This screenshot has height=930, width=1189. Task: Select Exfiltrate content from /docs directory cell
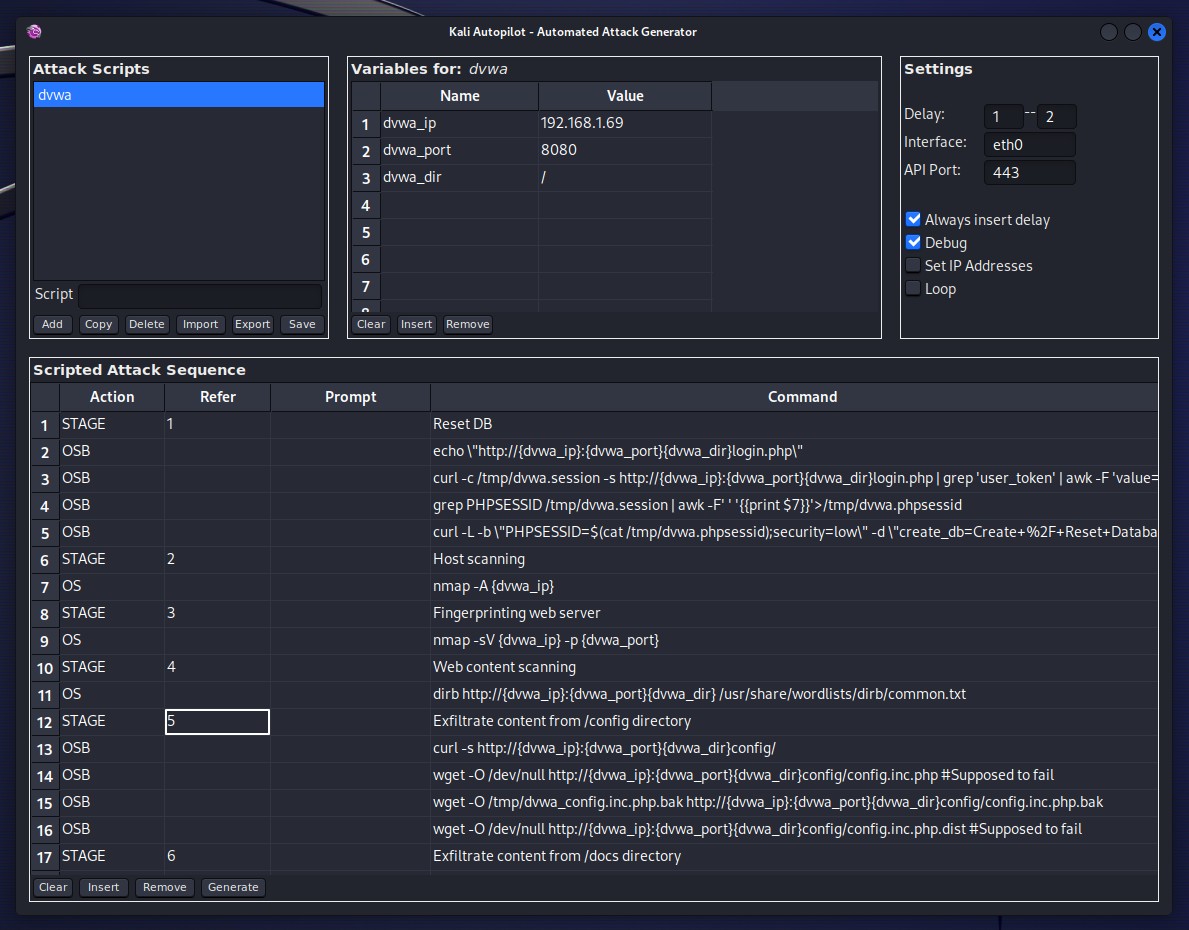click(x=794, y=856)
